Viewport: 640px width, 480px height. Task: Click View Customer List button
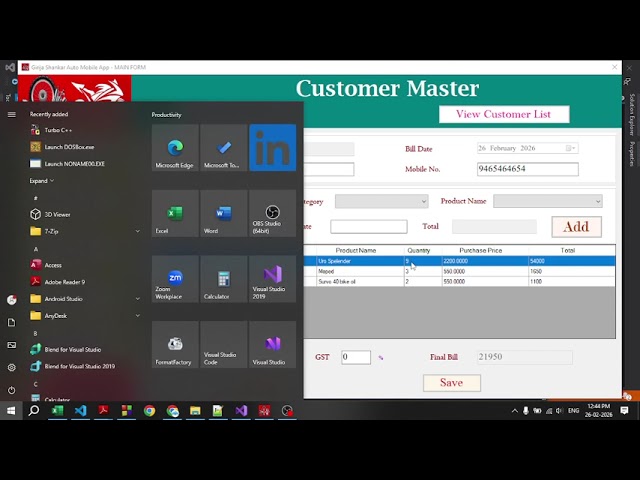pyautogui.click(x=504, y=114)
